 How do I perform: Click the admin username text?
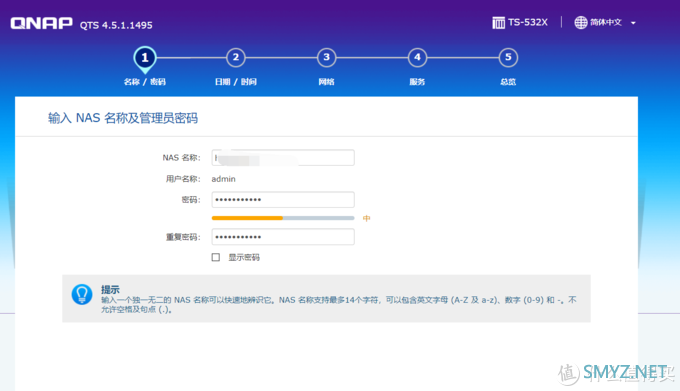[x=223, y=179]
